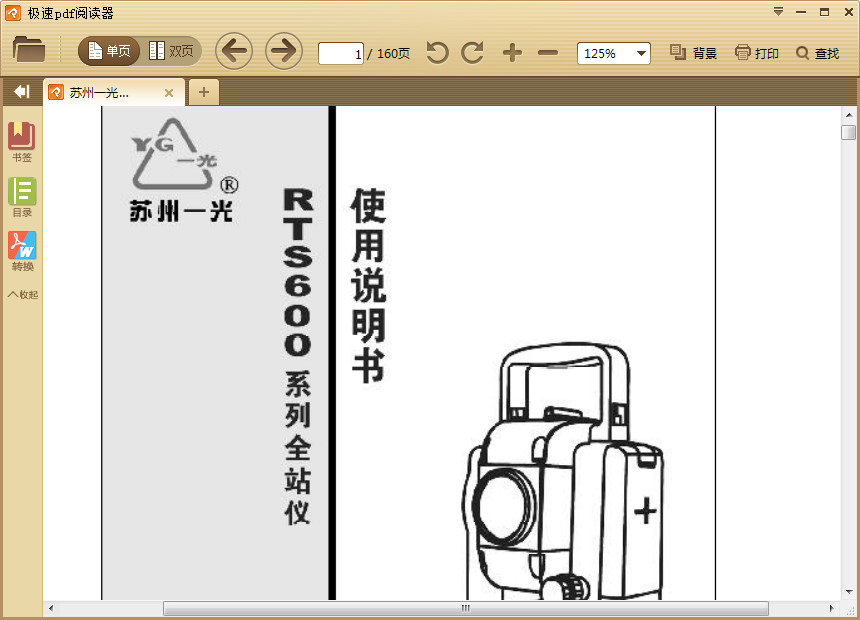Open the table of contents (目录)
Image resolution: width=860 pixels, height=620 pixels.
coord(22,197)
